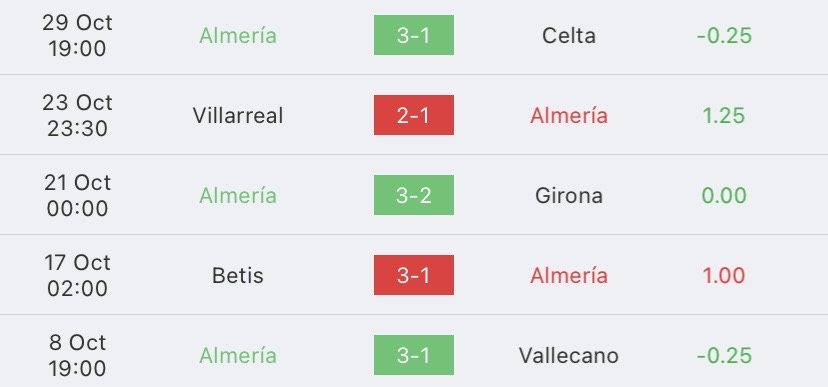Select the Girona team name
Screen dimensions: 828x387
coord(569,195)
